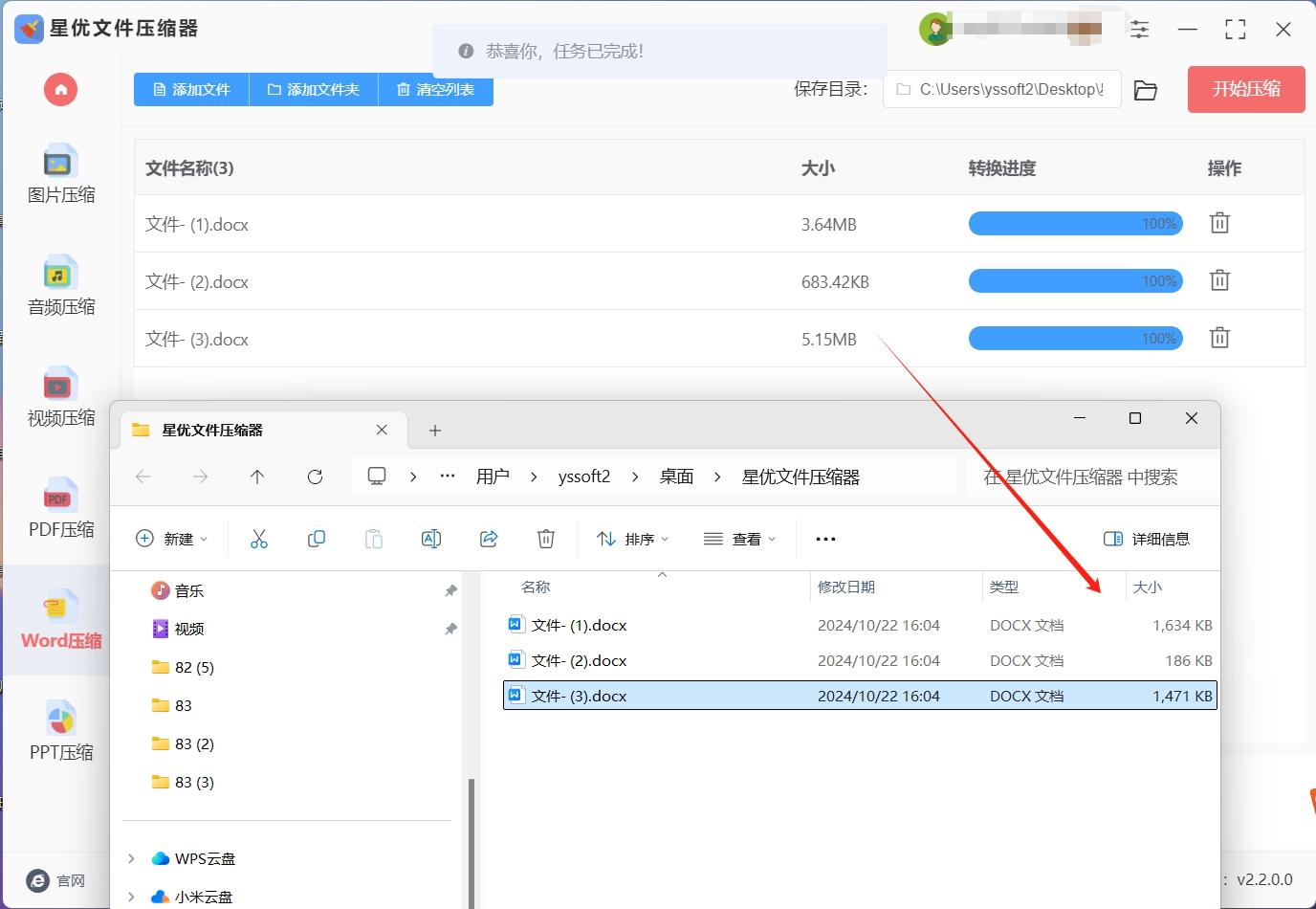Open the 查看 view dropdown
Viewport: 1316px width, 909px height.
tap(739, 539)
